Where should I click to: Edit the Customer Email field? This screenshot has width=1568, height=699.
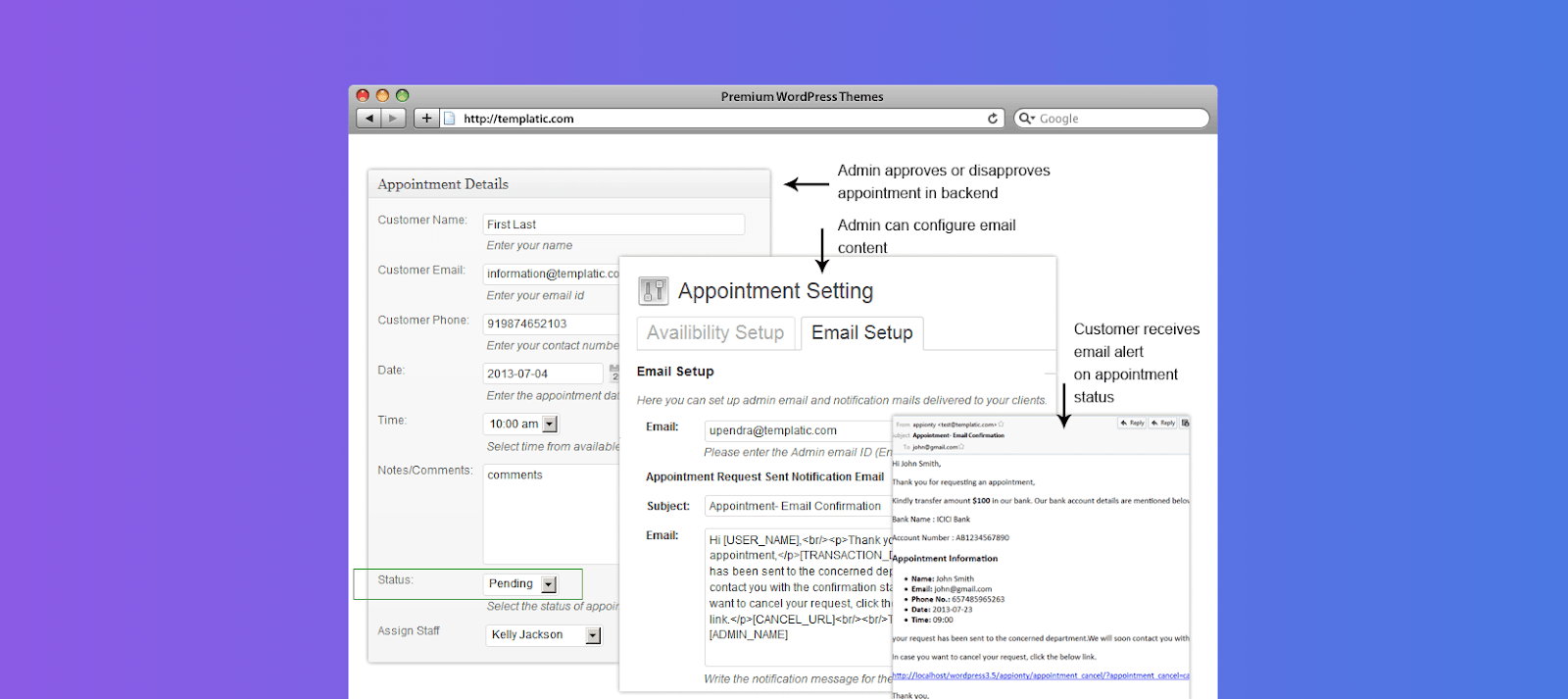(x=552, y=274)
